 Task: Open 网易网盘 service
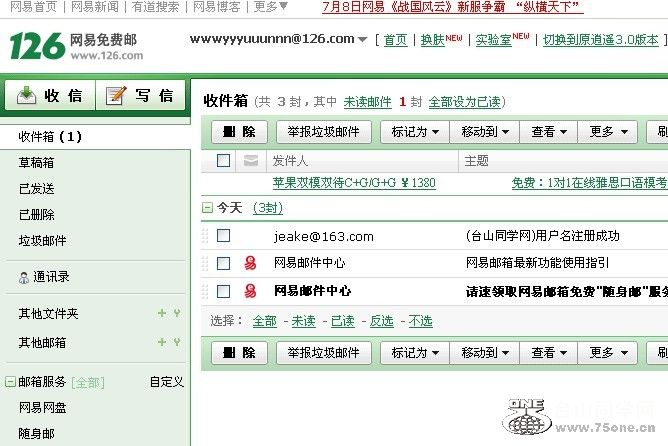42,408
